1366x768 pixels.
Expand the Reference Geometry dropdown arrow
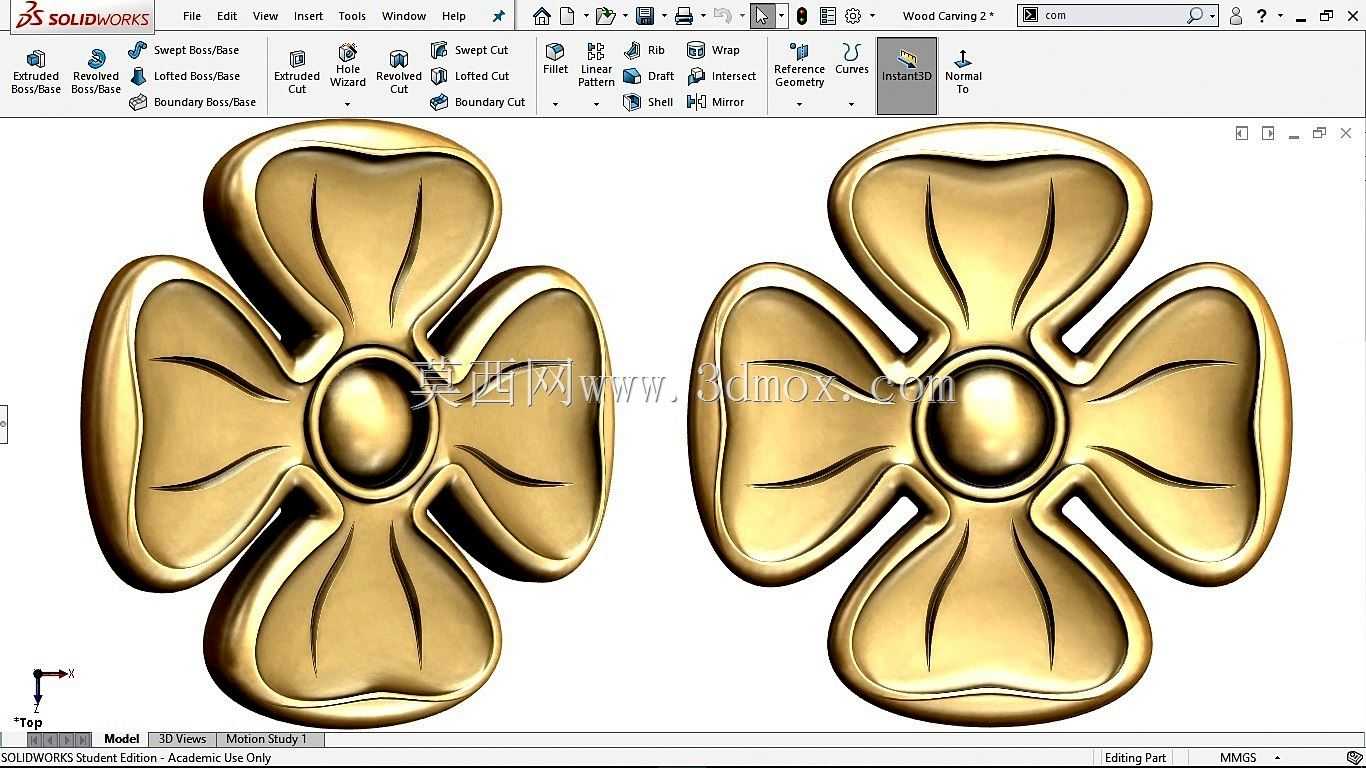(799, 104)
